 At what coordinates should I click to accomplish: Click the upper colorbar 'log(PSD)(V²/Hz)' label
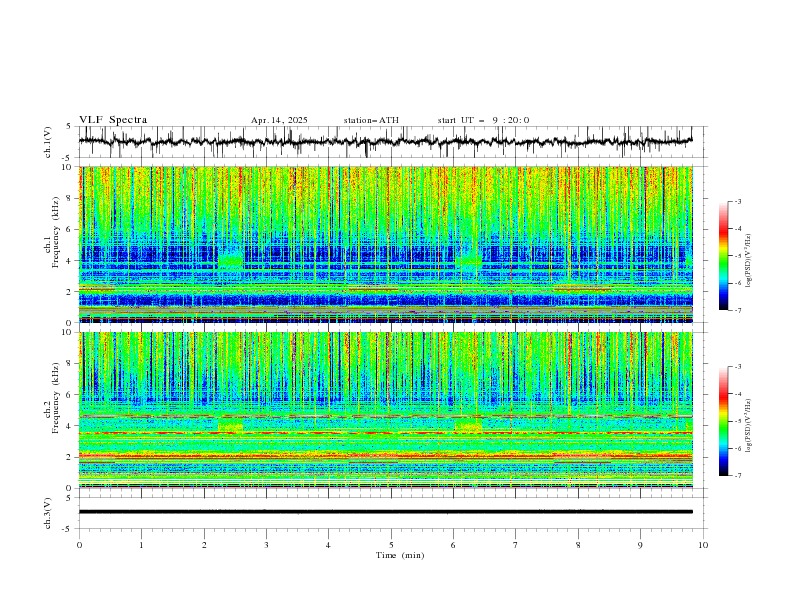point(748,261)
